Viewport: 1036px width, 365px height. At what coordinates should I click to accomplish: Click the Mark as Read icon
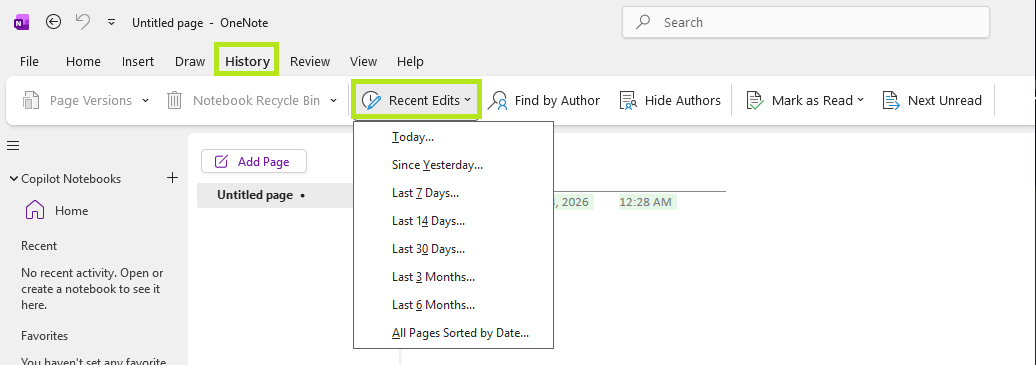(755, 101)
